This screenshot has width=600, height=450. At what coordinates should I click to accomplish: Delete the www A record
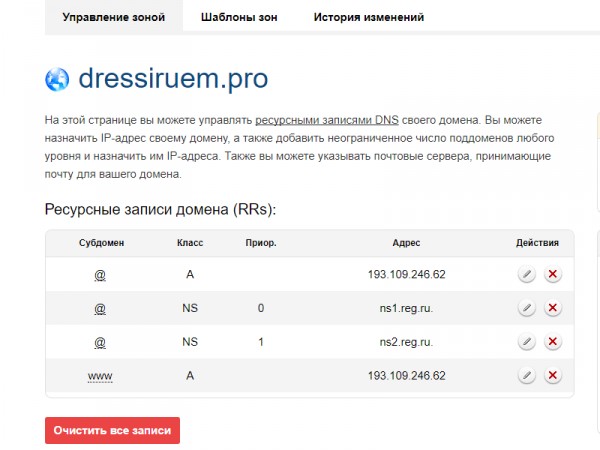click(553, 375)
